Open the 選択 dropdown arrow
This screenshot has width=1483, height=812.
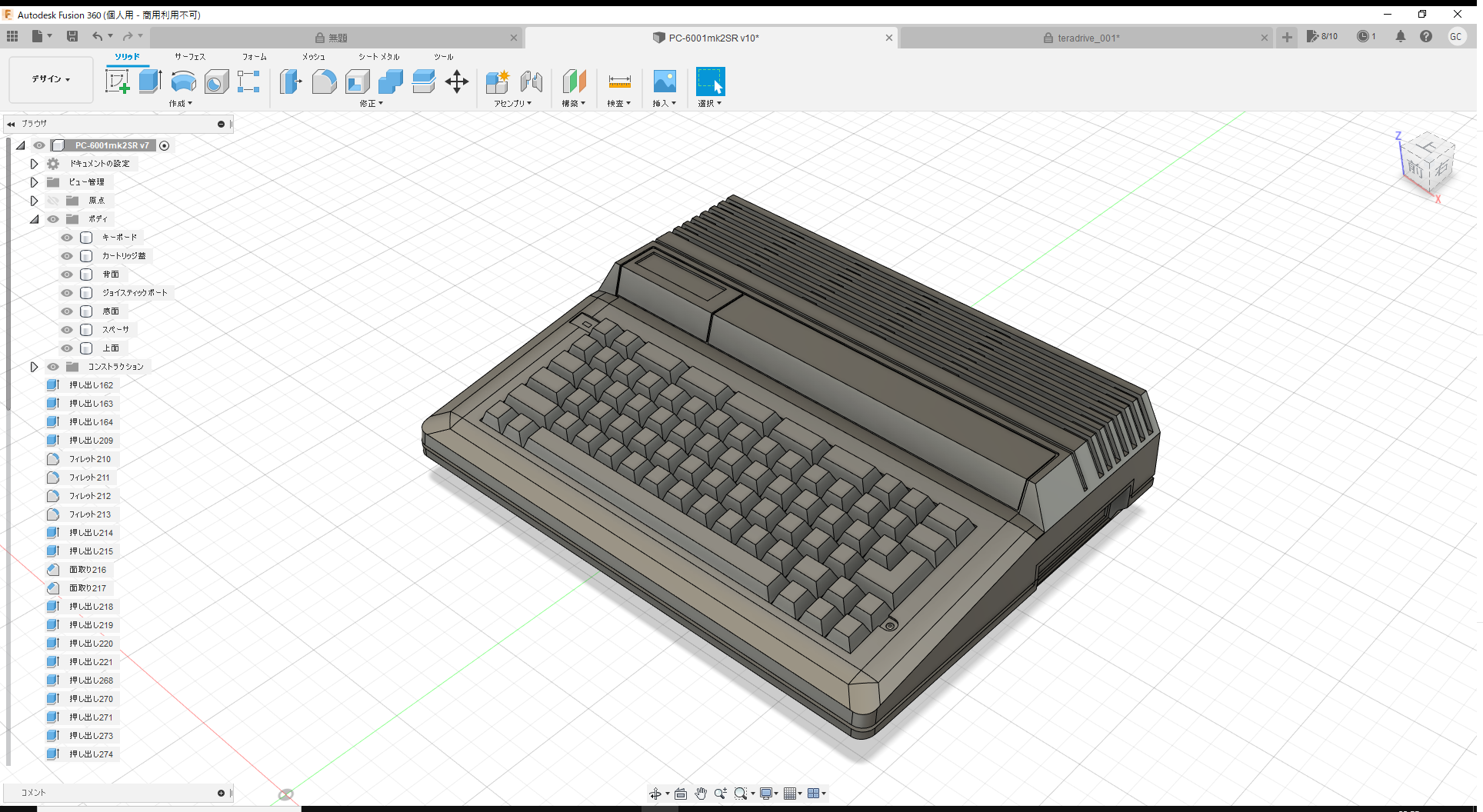click(720, 104)
